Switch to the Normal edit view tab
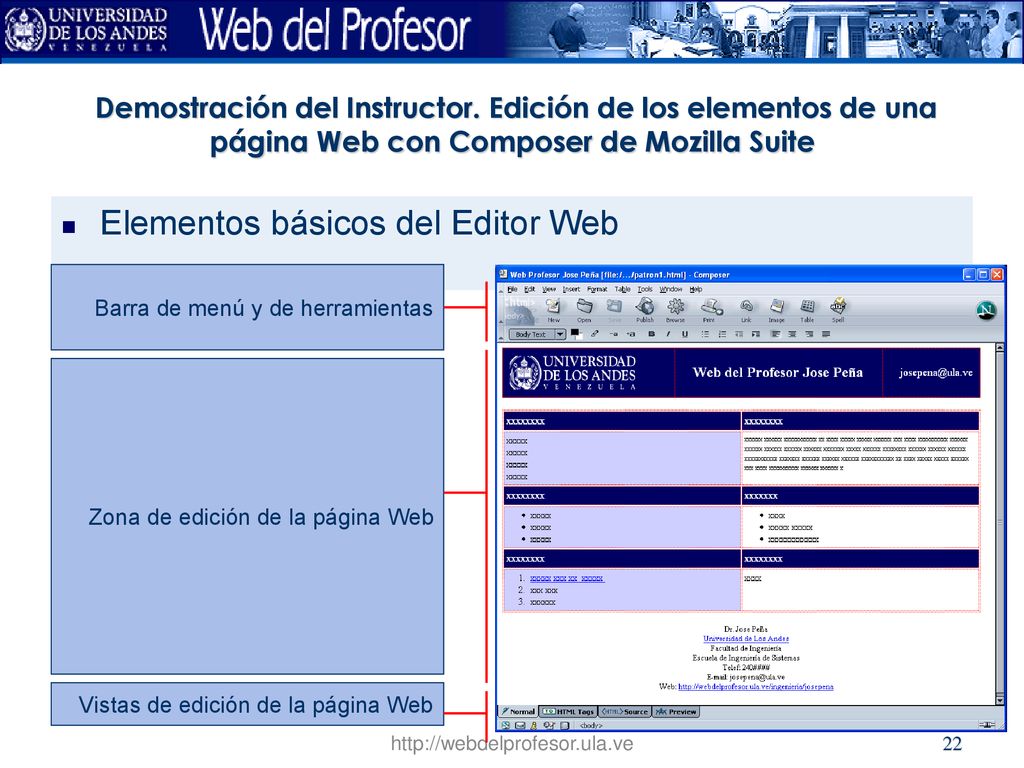 pyautogui.click(x=518, y=711)
